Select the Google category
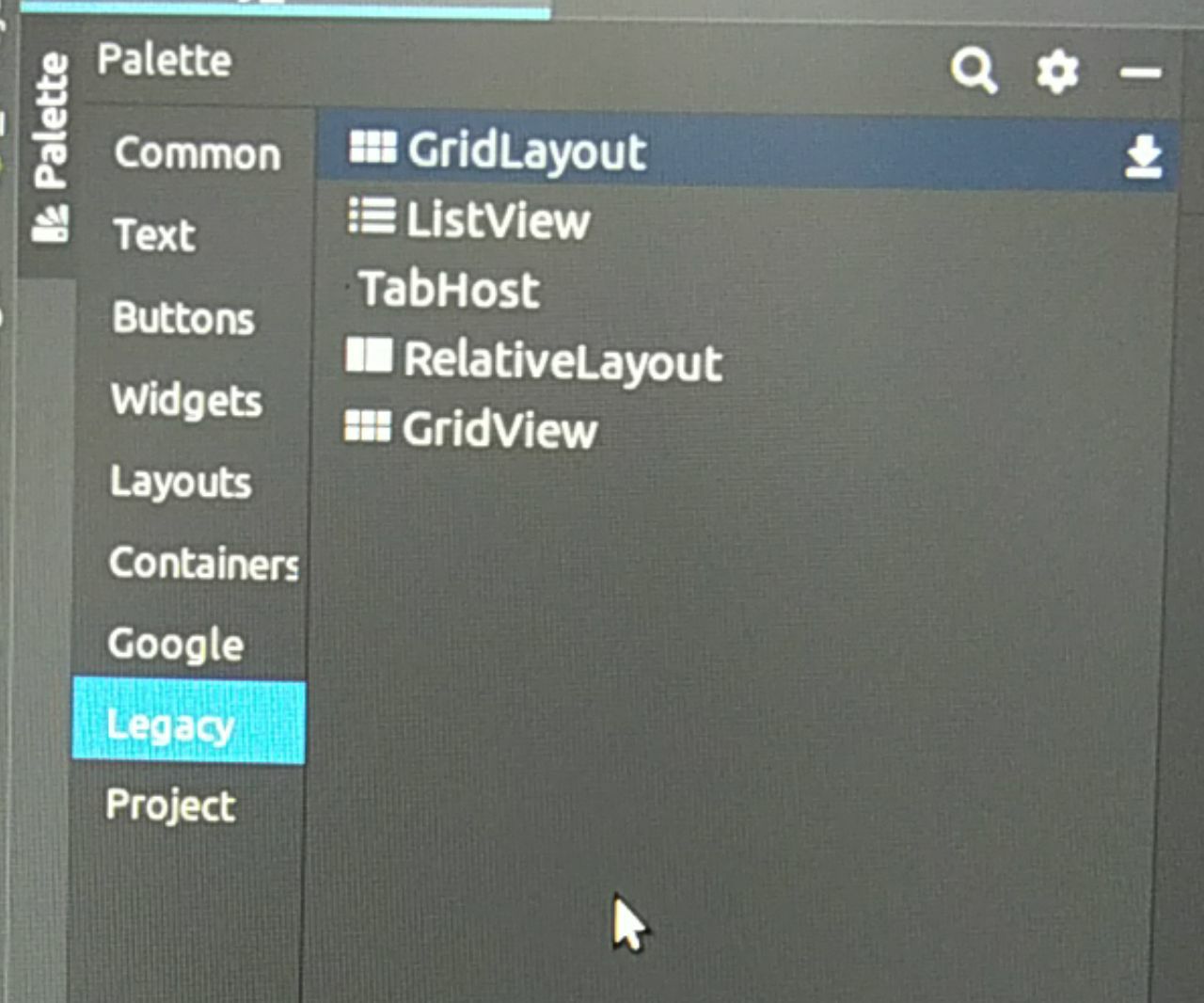1204x1003 pixels. (176, 645)
